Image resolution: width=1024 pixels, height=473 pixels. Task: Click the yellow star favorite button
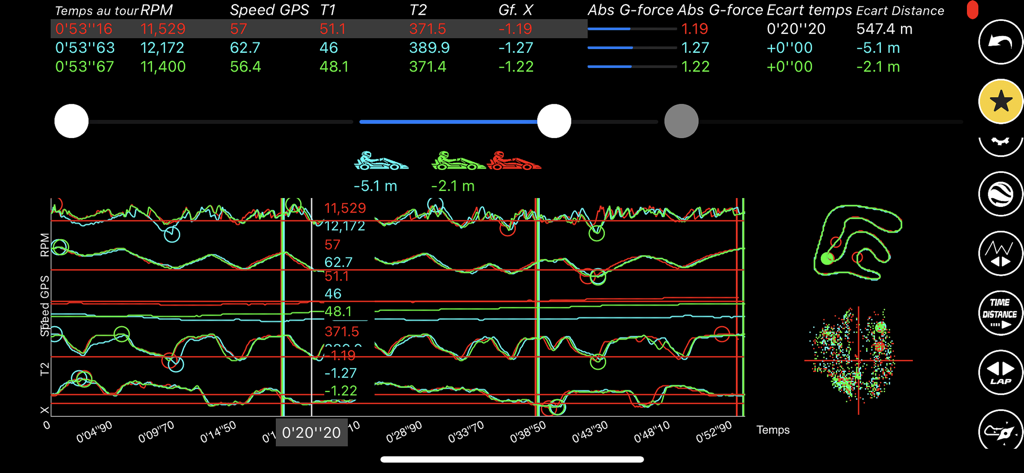pos(998,101)
